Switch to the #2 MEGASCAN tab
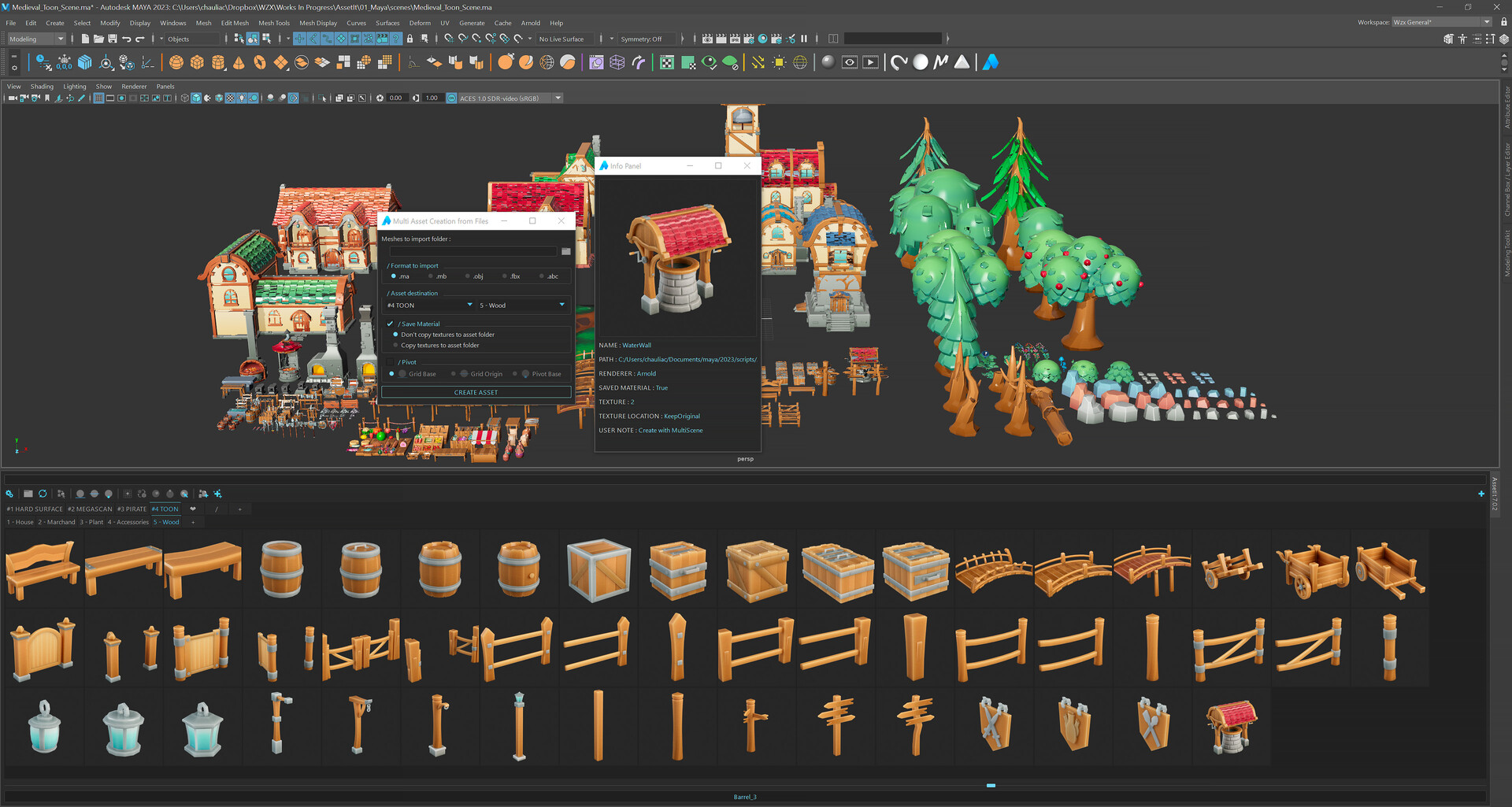This screenshot has width=1512, height=807. coord(90,509)
